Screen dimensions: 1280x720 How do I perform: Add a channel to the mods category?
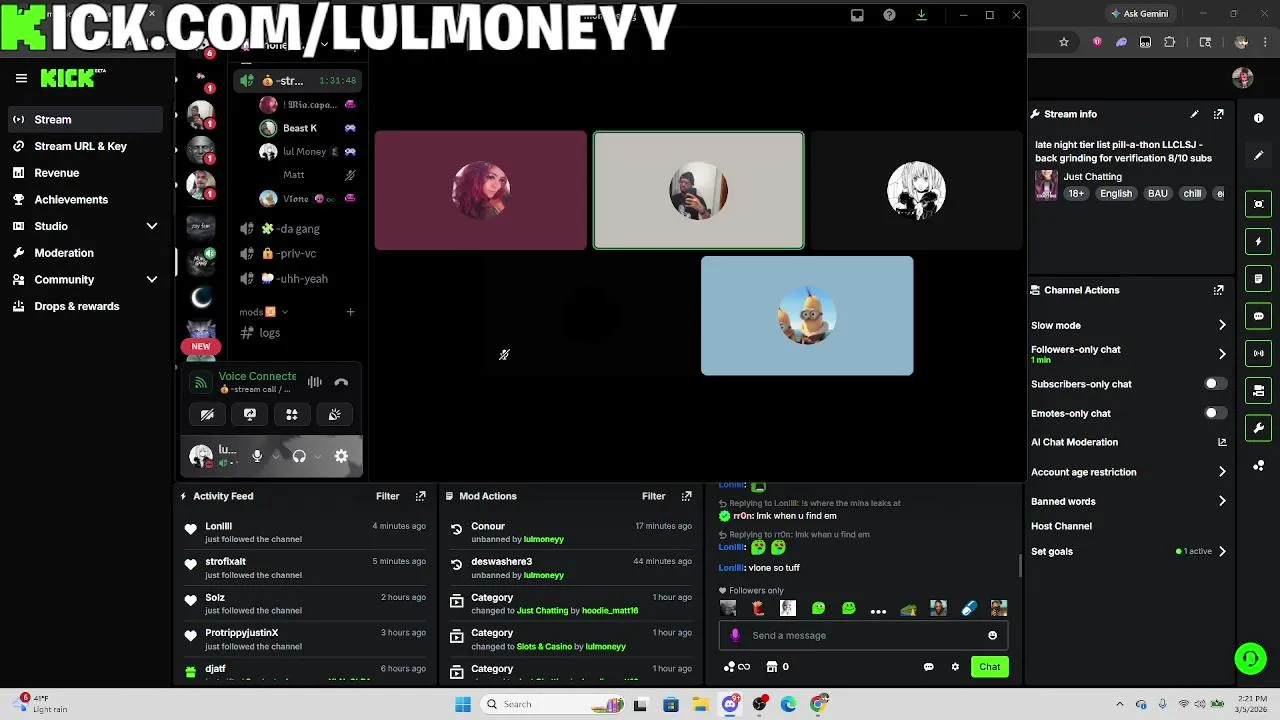click(x=350, y=312)
